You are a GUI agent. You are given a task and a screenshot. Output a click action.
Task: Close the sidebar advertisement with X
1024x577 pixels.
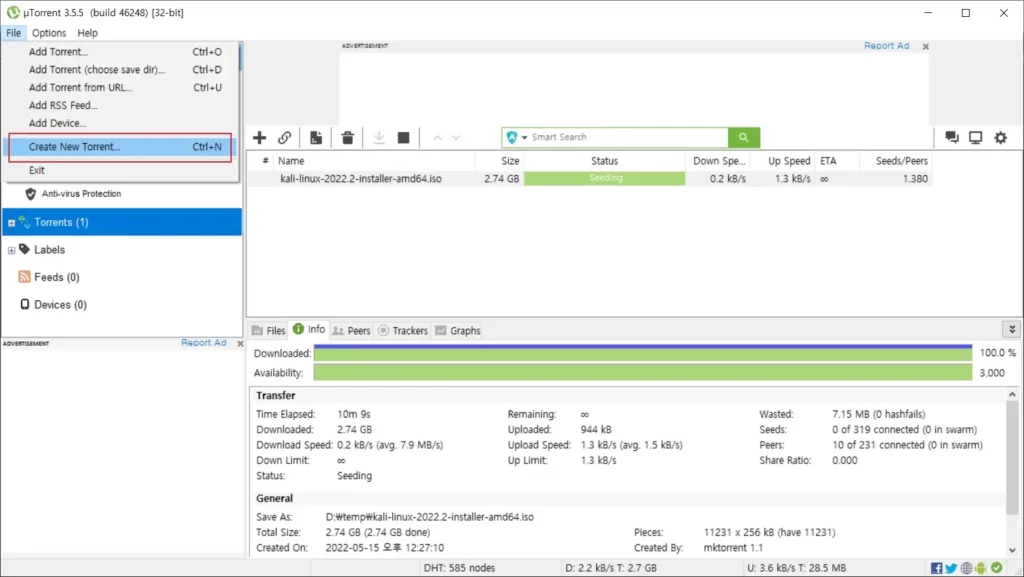(240, 343)
